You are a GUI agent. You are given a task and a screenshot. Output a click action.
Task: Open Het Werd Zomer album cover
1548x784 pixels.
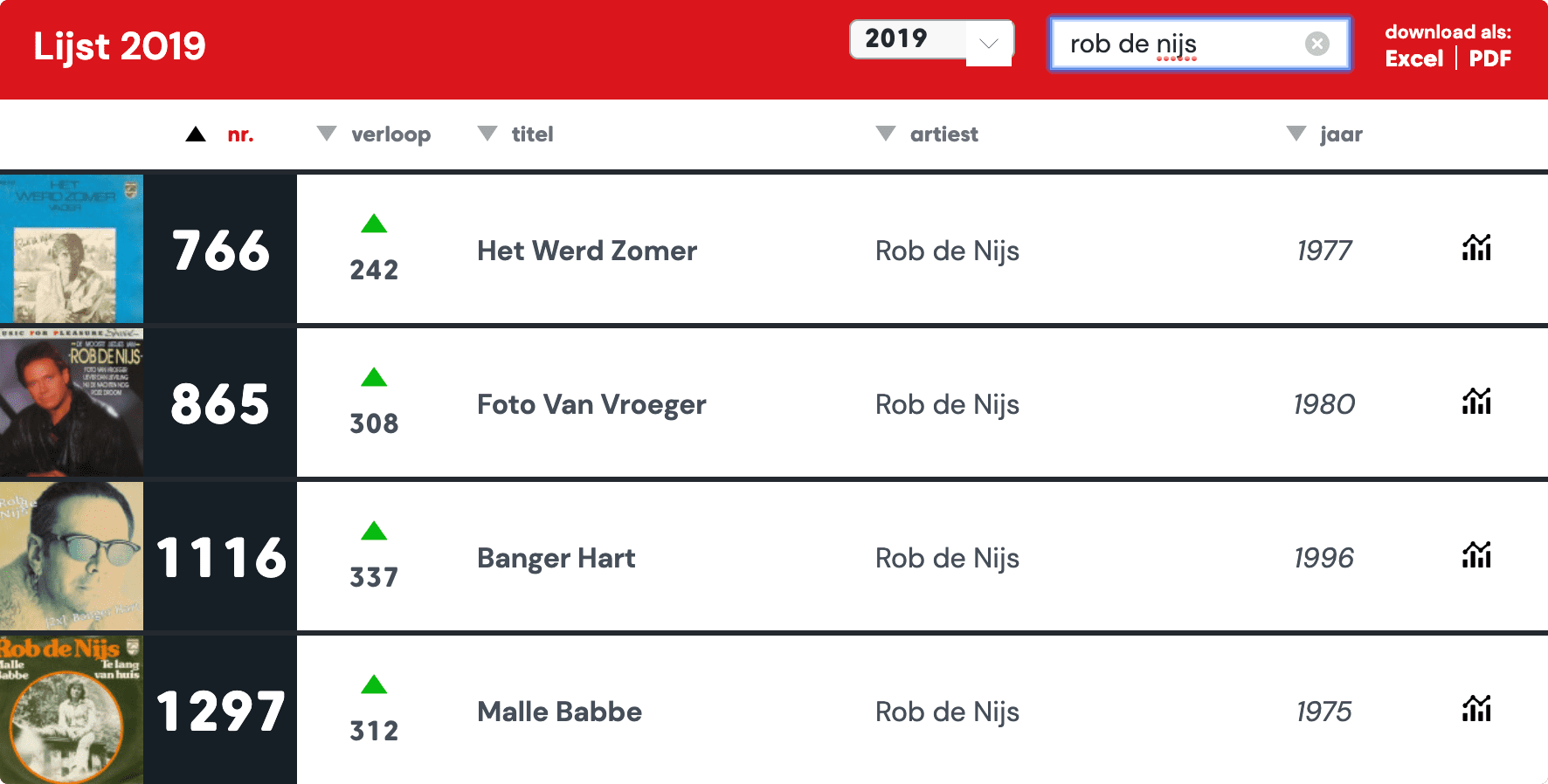(x=71, y=250)
